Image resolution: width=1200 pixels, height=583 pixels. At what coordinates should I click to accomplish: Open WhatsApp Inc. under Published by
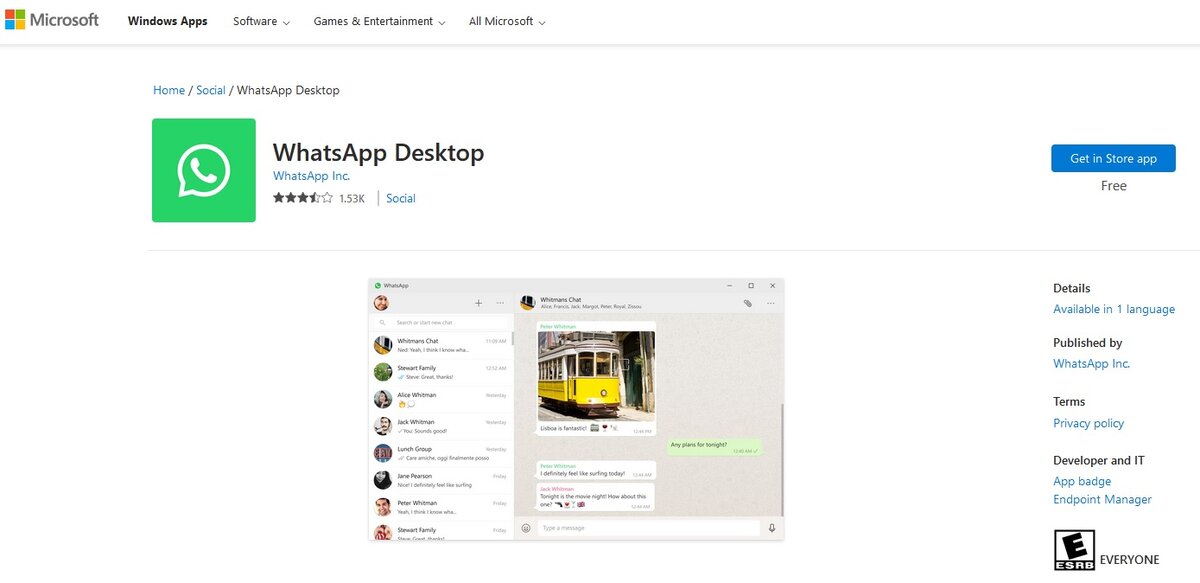[1092, 364]
